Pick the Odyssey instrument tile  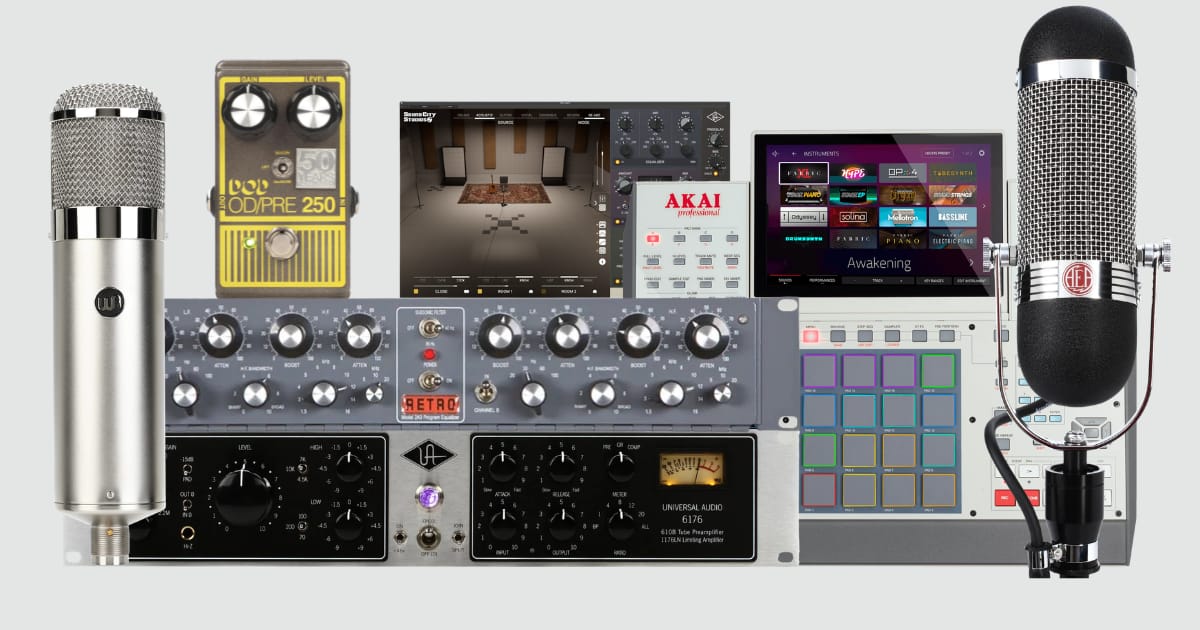point(804,217)
